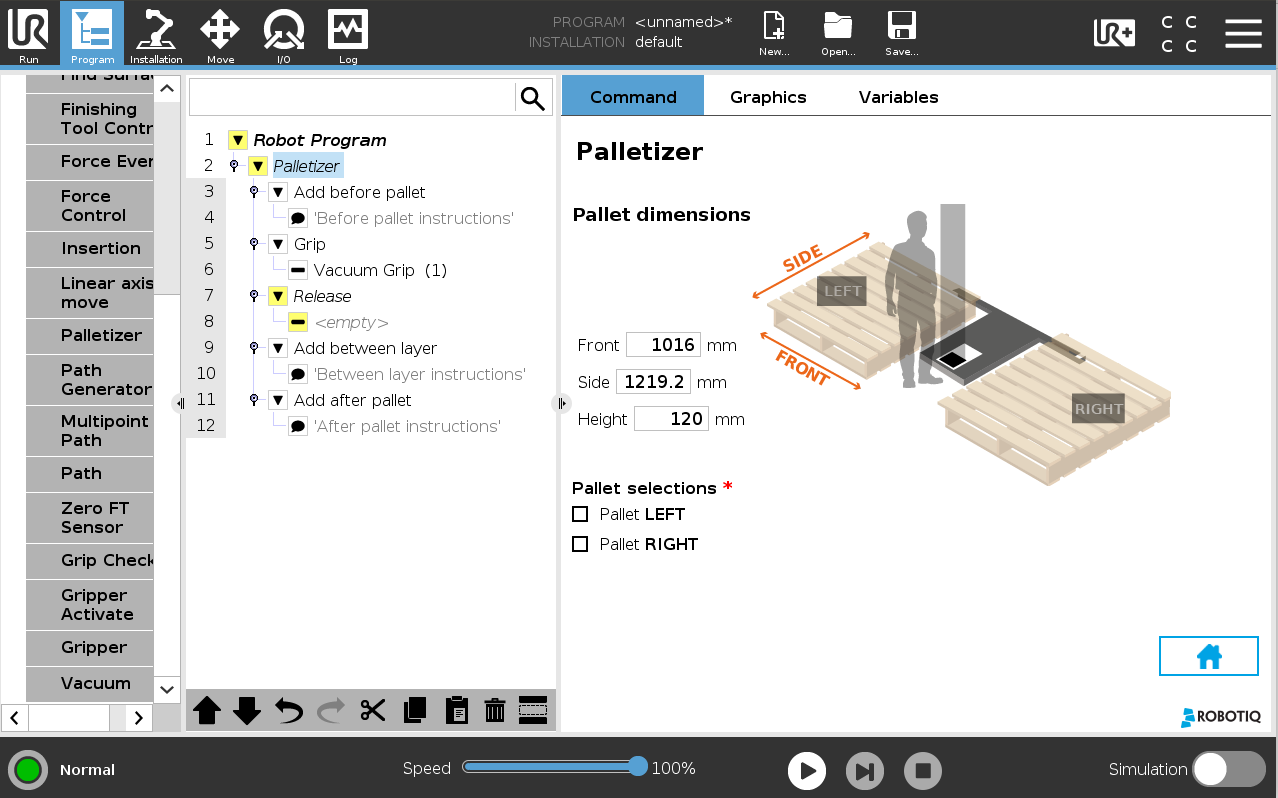This screenshot has height=798, width=1278.
Task: Click the scissors cut icon
Action: (373, 710)
